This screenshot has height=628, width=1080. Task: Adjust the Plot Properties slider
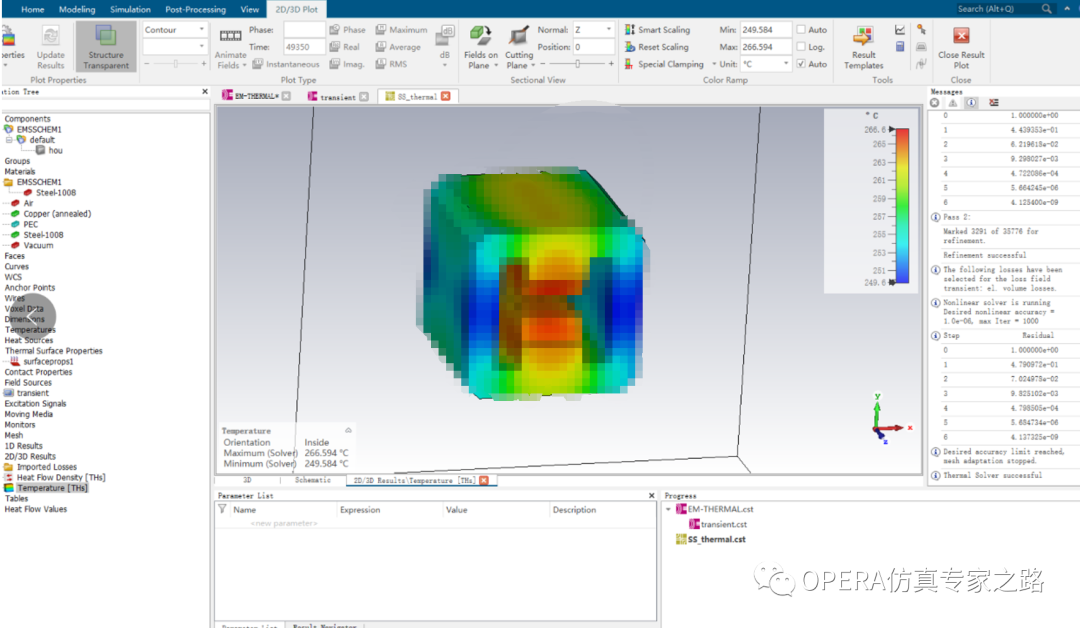tap(175, 63)
